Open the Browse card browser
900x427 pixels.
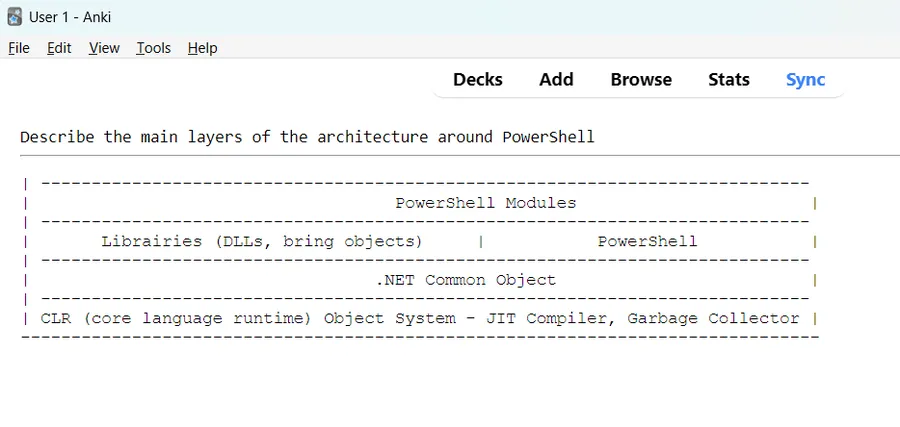(641, 79)
